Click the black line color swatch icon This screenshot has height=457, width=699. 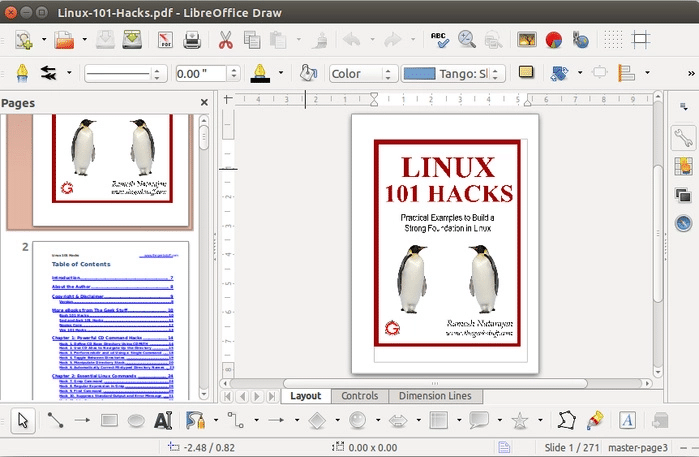[x=260, y=73]
